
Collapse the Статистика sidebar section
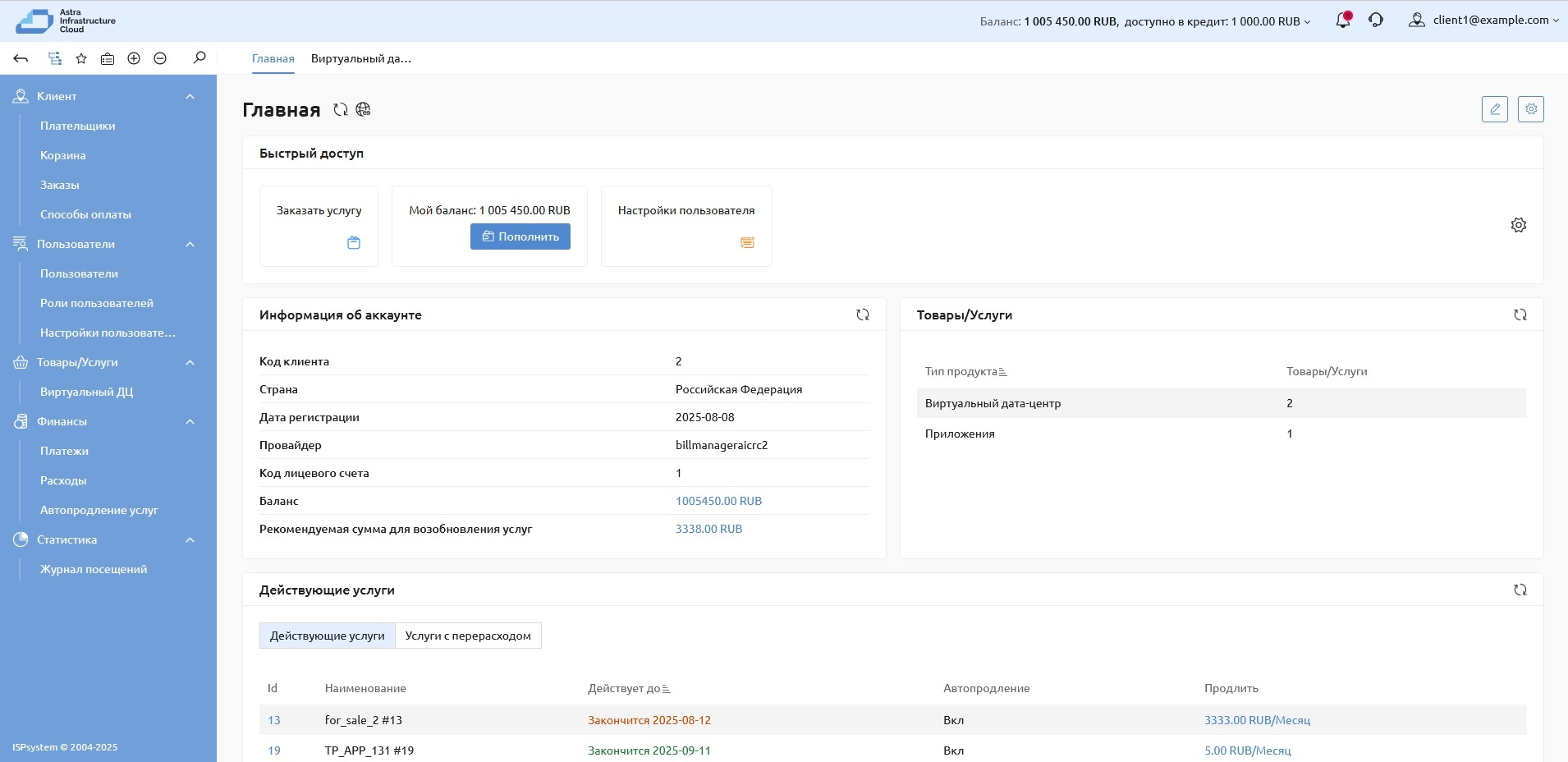tap(190, 539)
